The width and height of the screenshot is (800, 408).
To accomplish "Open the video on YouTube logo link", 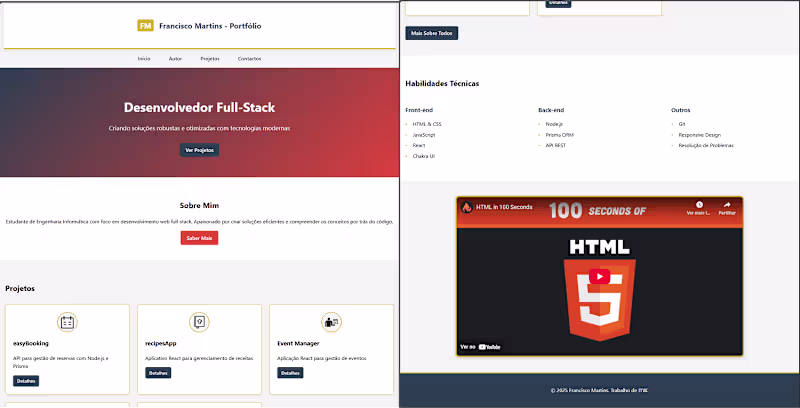I will coord(490,347).
